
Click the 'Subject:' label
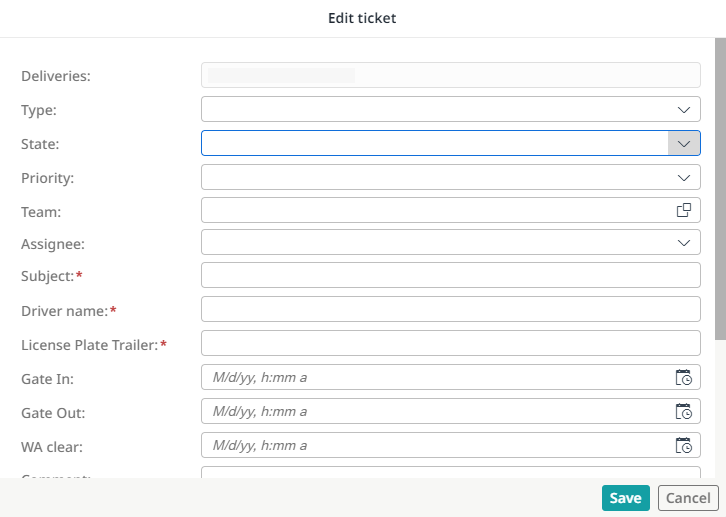click(x=48, y=276)
